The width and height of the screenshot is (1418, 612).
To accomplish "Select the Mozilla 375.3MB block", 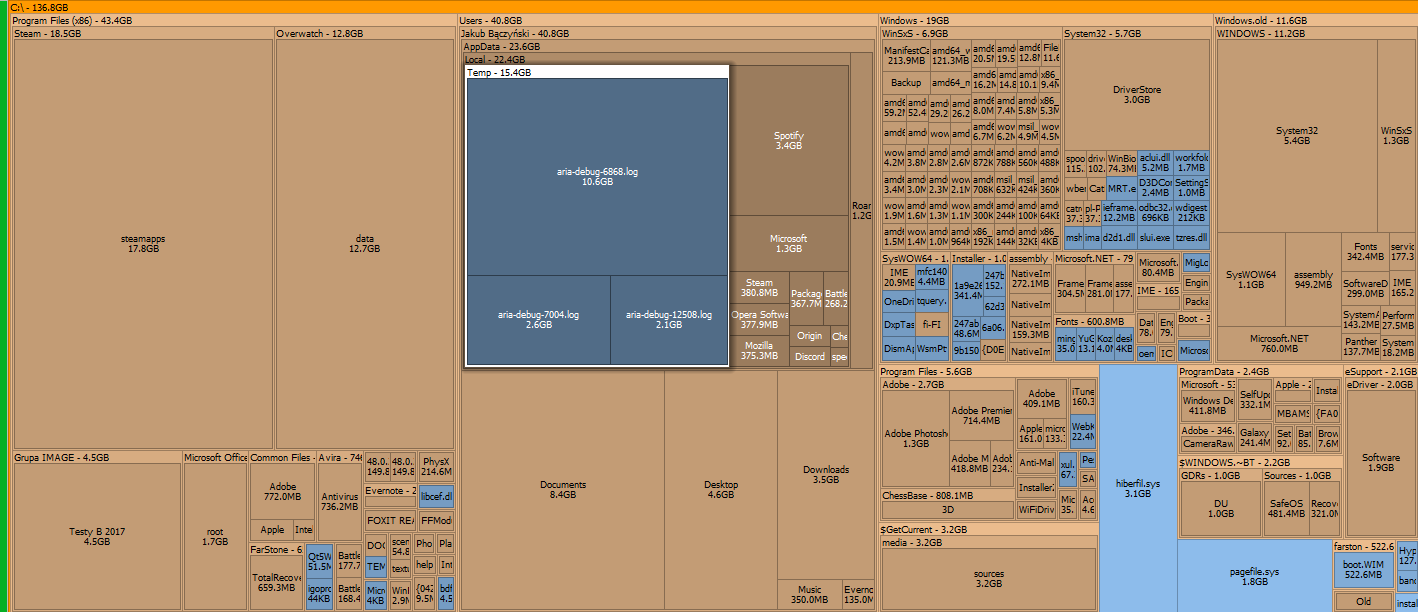I will coord(760,350).
